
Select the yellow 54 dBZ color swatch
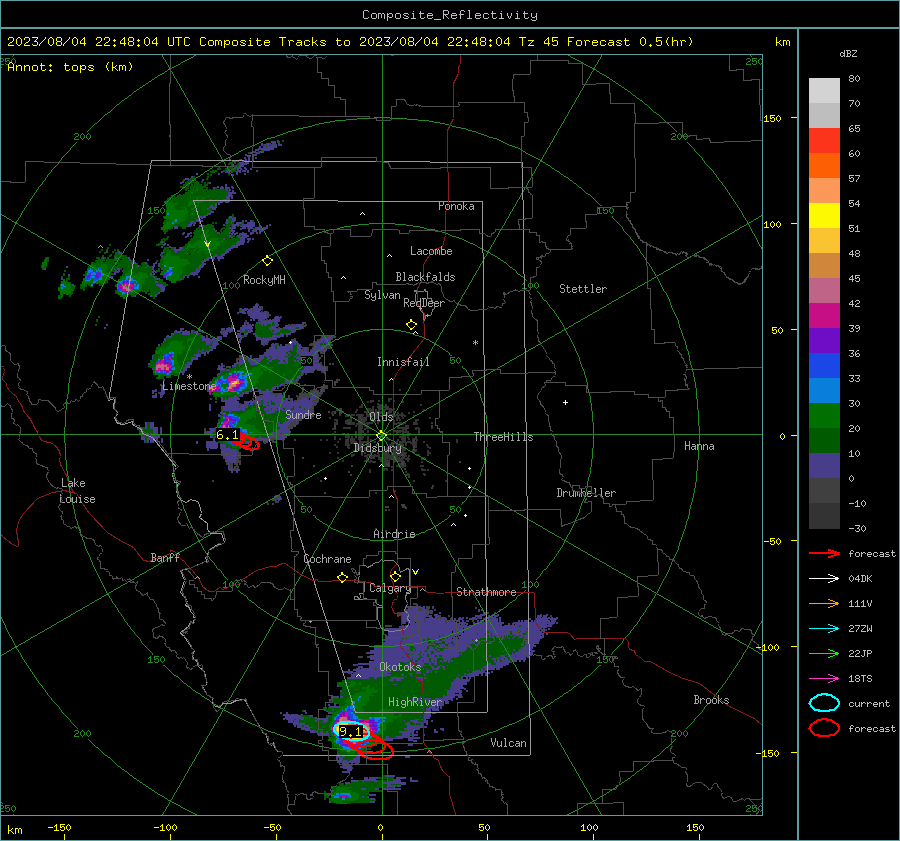coord(824,215)
